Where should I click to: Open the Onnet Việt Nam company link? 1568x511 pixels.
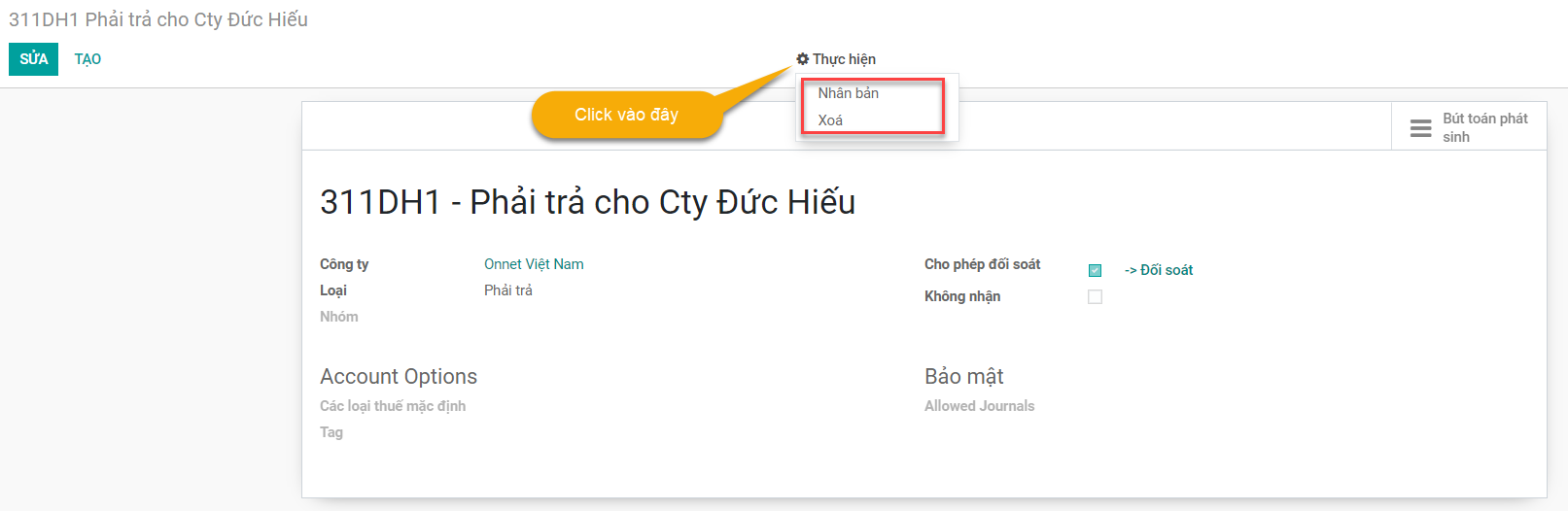click(534, 264)
